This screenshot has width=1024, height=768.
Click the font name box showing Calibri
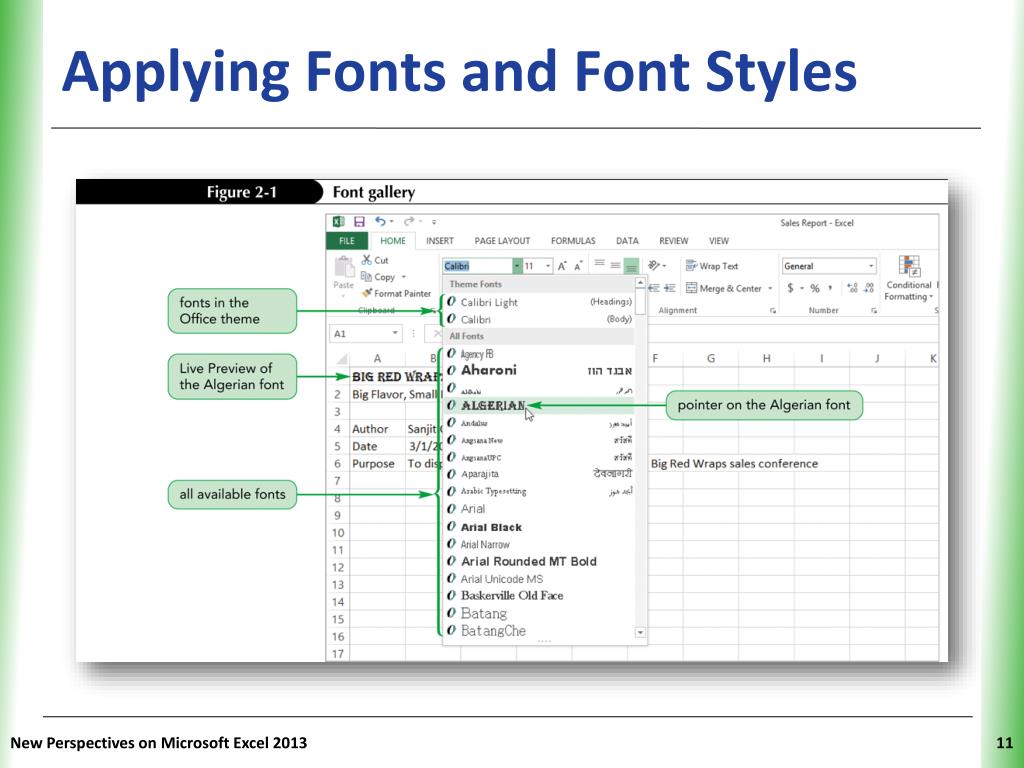(477, 266)
